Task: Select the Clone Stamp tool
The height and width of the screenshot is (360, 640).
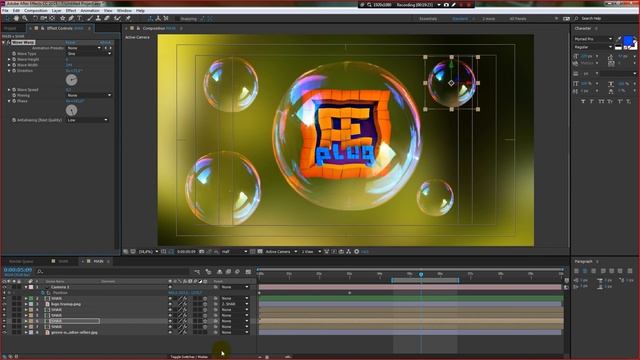Action: [x=98, y=18]
